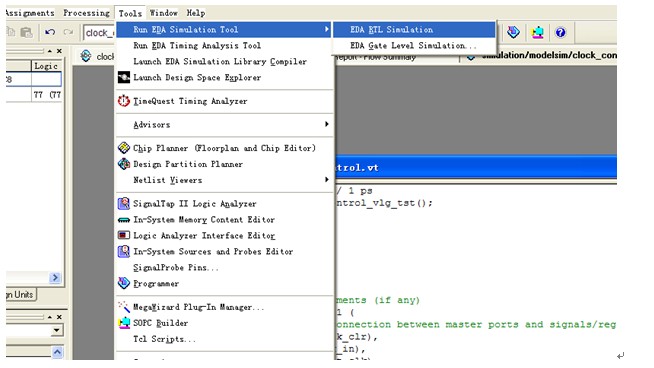This screenshot has height=368, width=654.
Task: Click the TimeQuest Timing Analyzer clock icon
Action: (124, 101)
